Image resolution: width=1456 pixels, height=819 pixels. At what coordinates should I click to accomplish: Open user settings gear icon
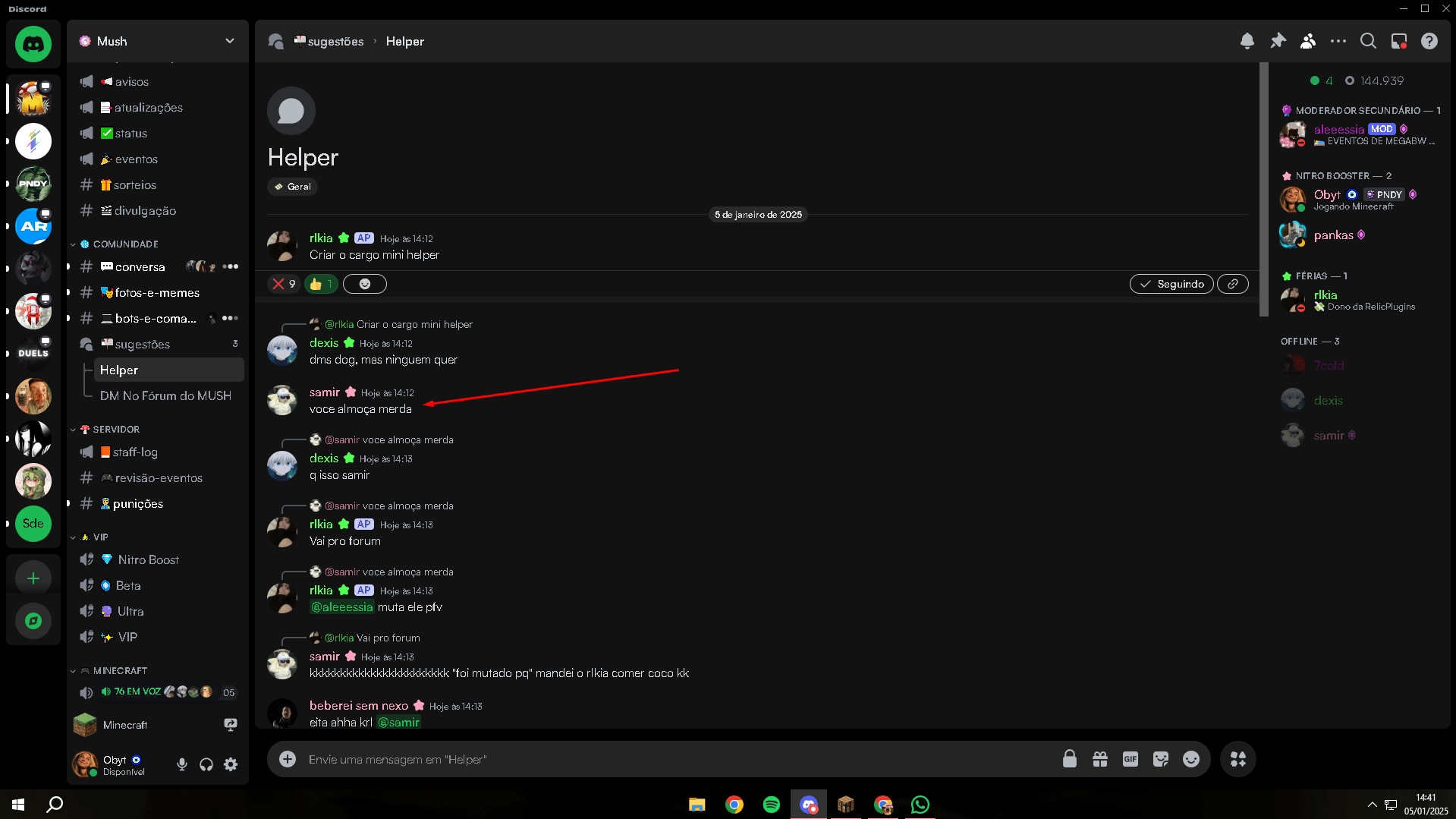tap(231, 764)
